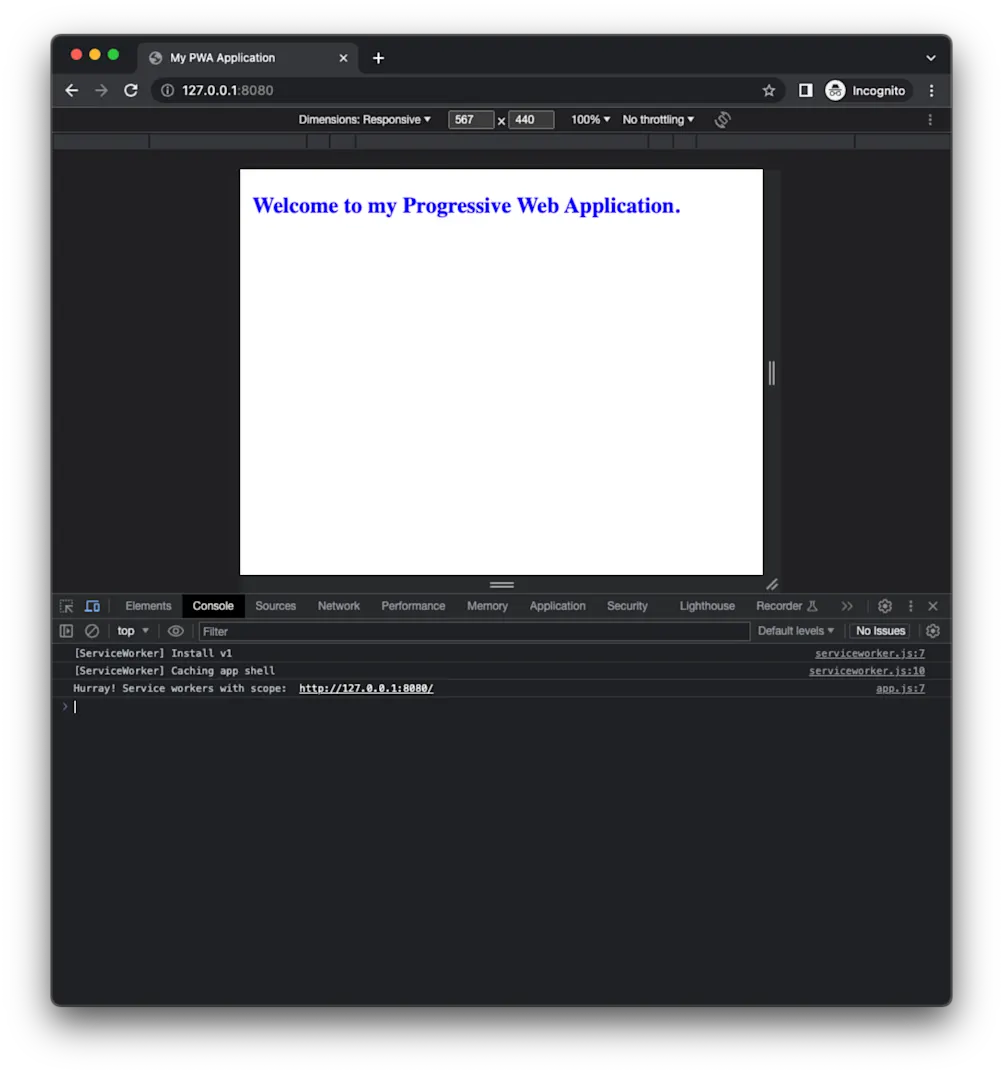
Task: Open app.js:7 source link
Action: coord(900,688)
